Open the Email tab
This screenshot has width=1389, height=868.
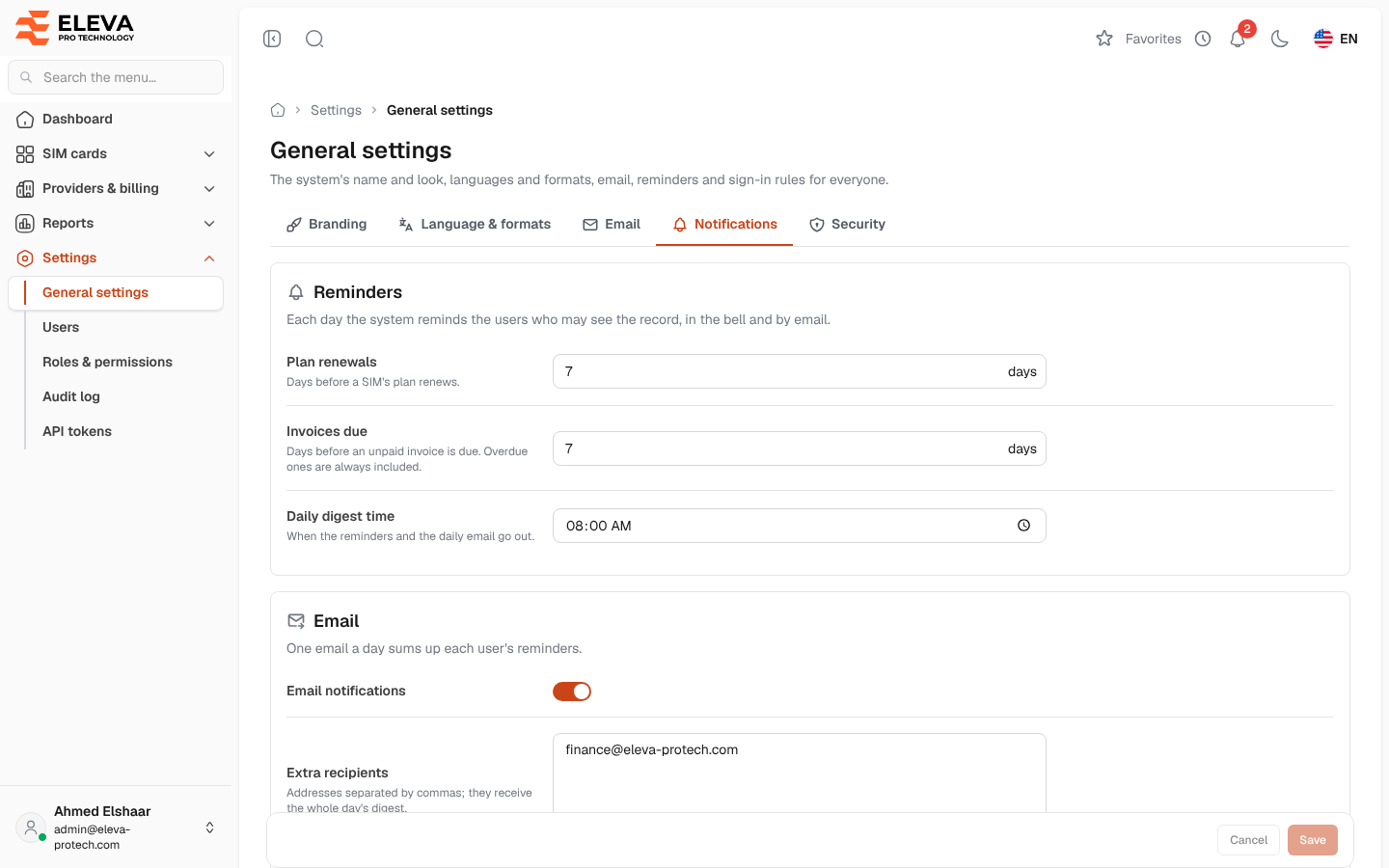coord(612,224)
